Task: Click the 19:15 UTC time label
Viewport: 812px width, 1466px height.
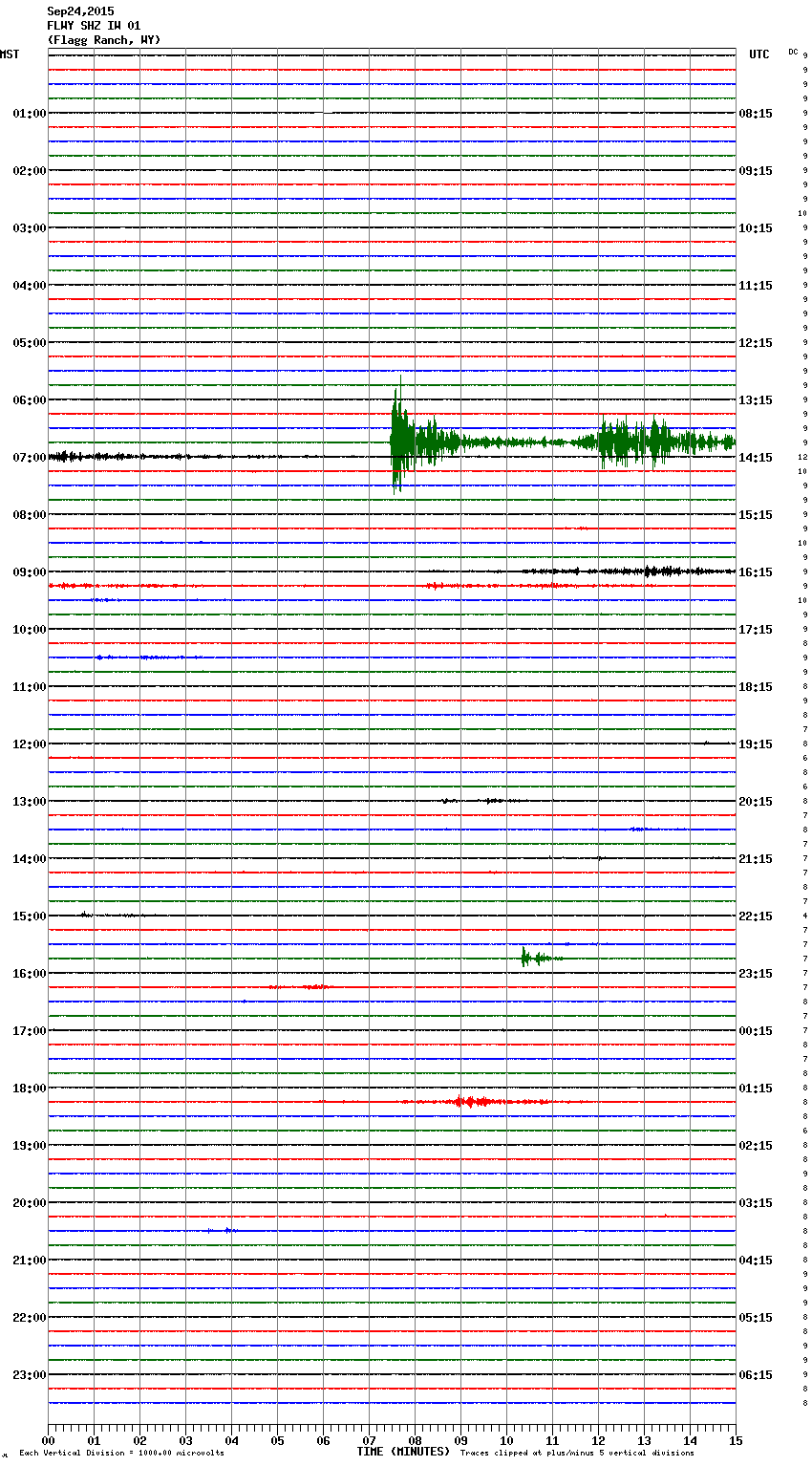Action: tap(756, 744)
